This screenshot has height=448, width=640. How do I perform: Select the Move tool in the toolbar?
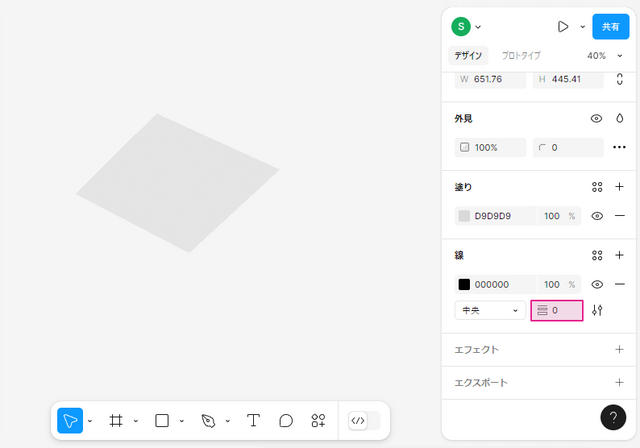[x=70, y=421]
